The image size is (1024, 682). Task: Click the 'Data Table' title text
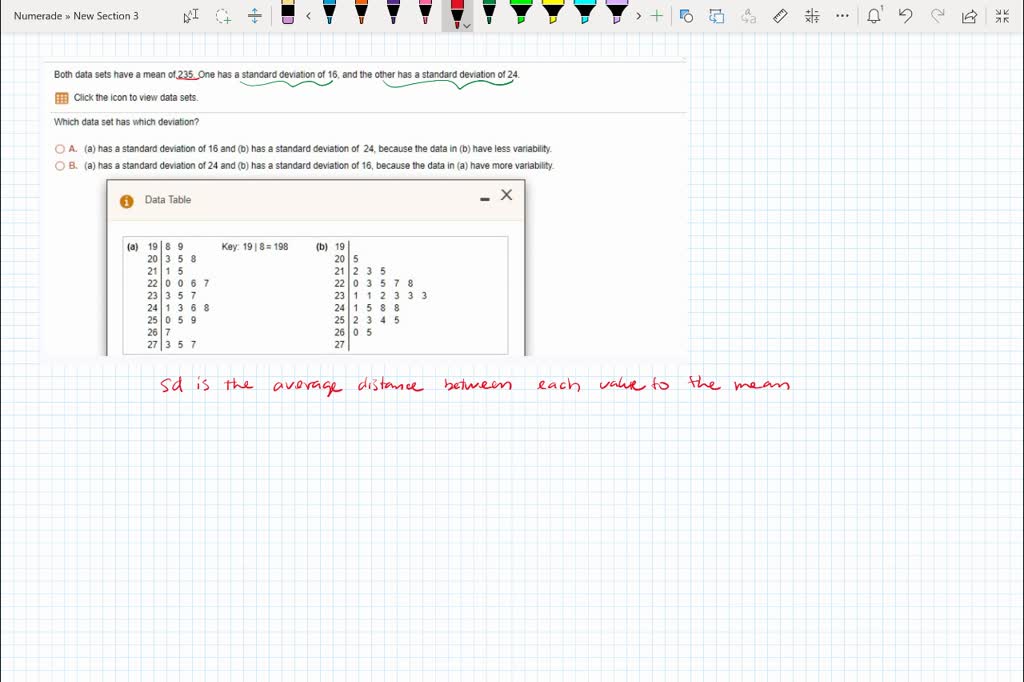point(168,200)
